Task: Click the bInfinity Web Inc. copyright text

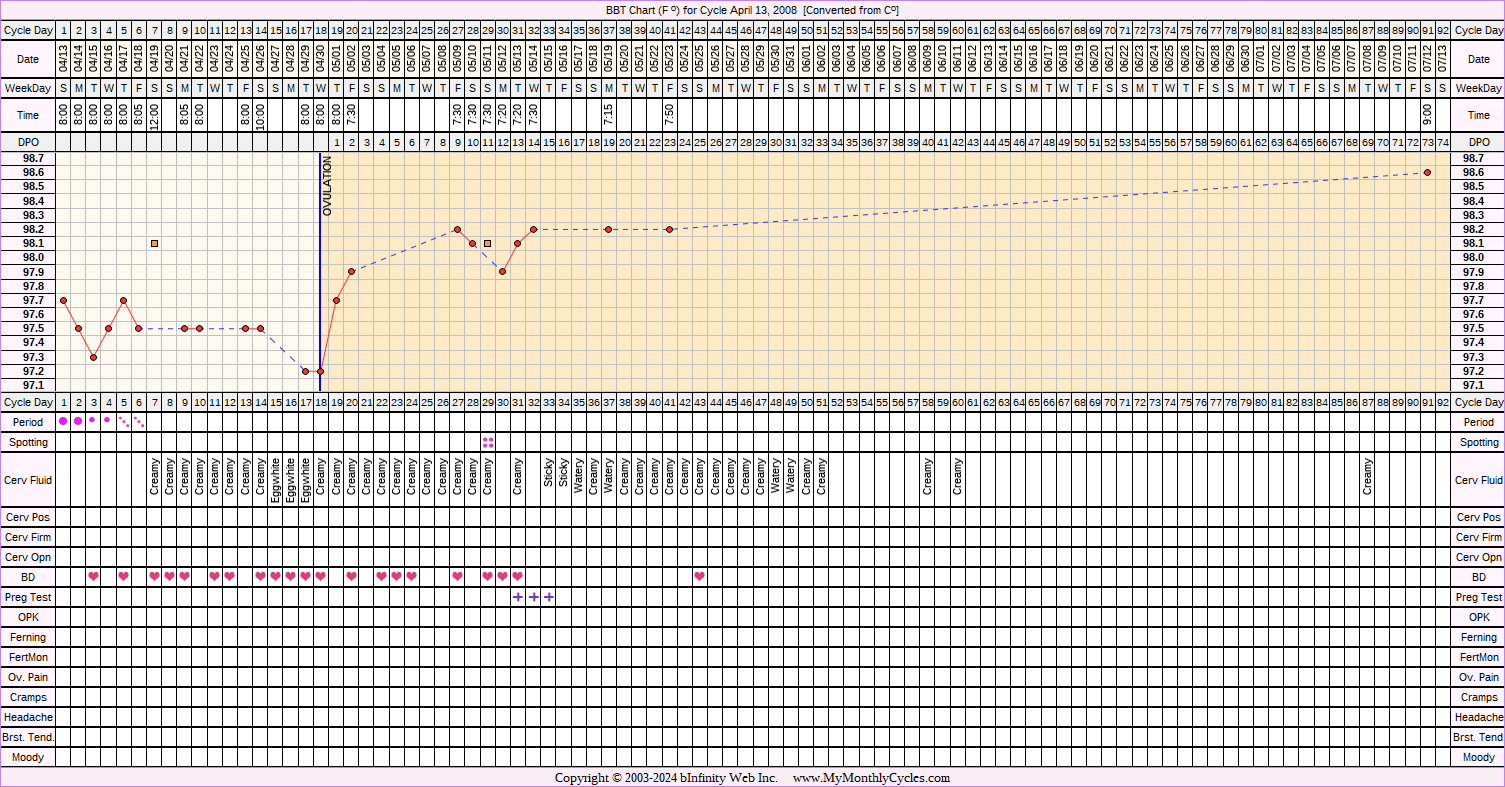Action: click(x=713, y=778)
